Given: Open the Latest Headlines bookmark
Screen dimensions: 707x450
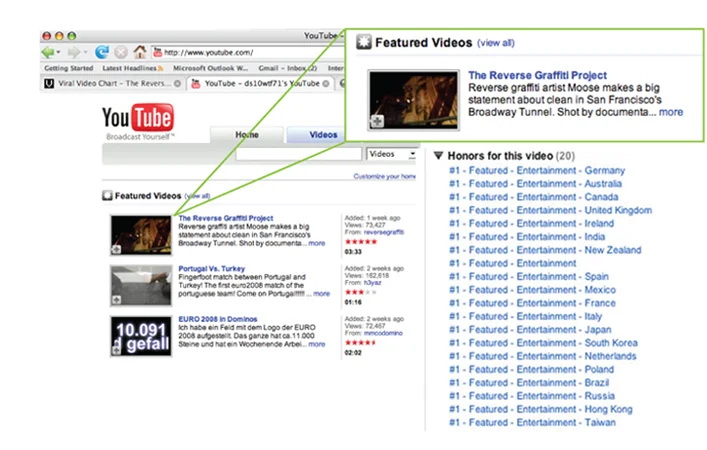Looking at the screenshot, I should 129,68.
